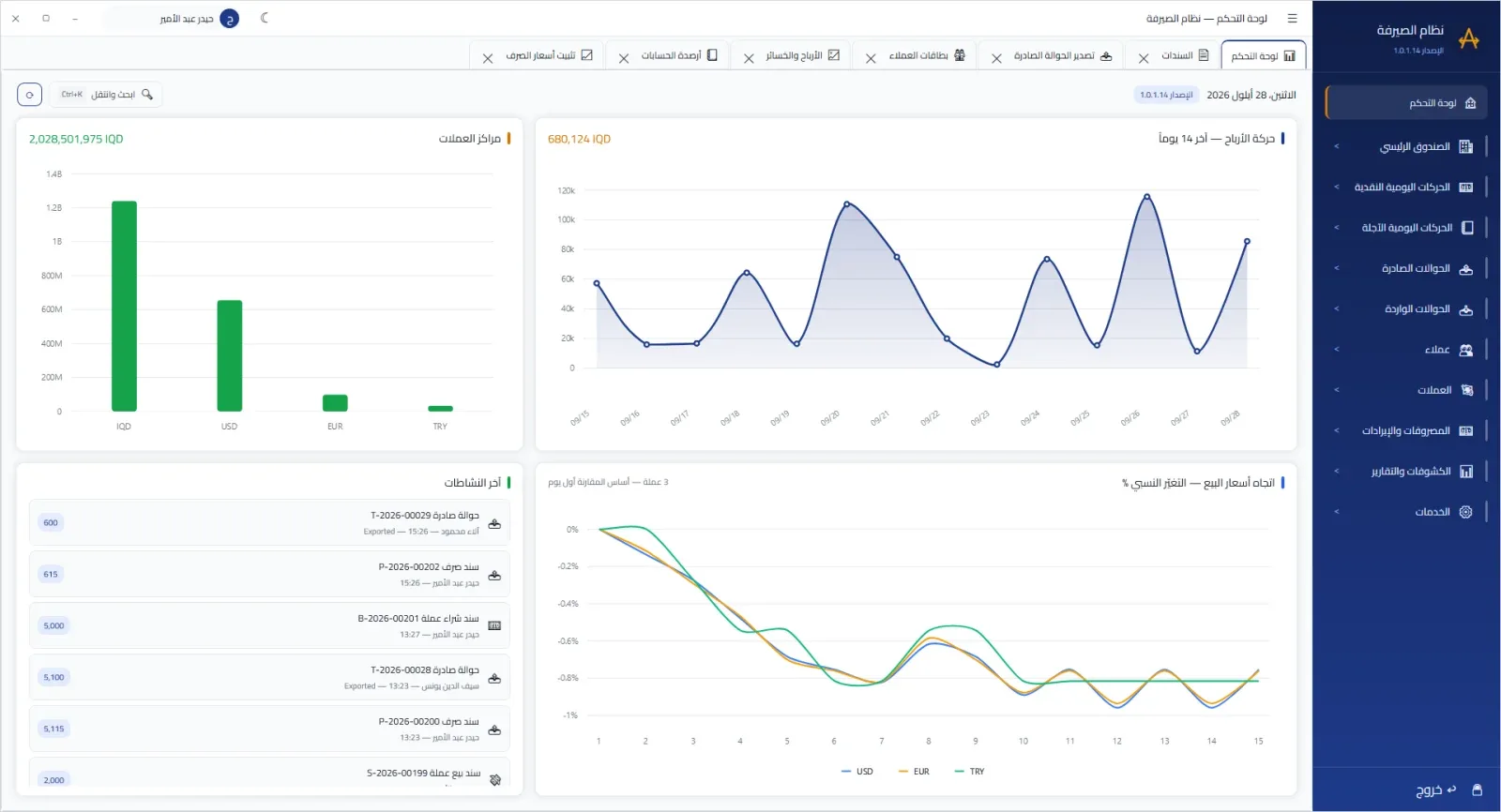Expand the الصندوق الرئيسي chevron

click(x=1337, y=147)
